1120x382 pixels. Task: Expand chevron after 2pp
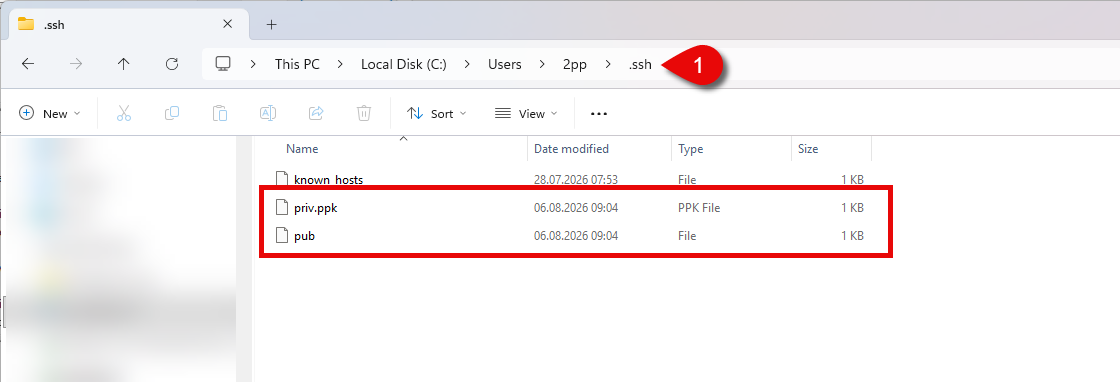[x=608, y=64]
